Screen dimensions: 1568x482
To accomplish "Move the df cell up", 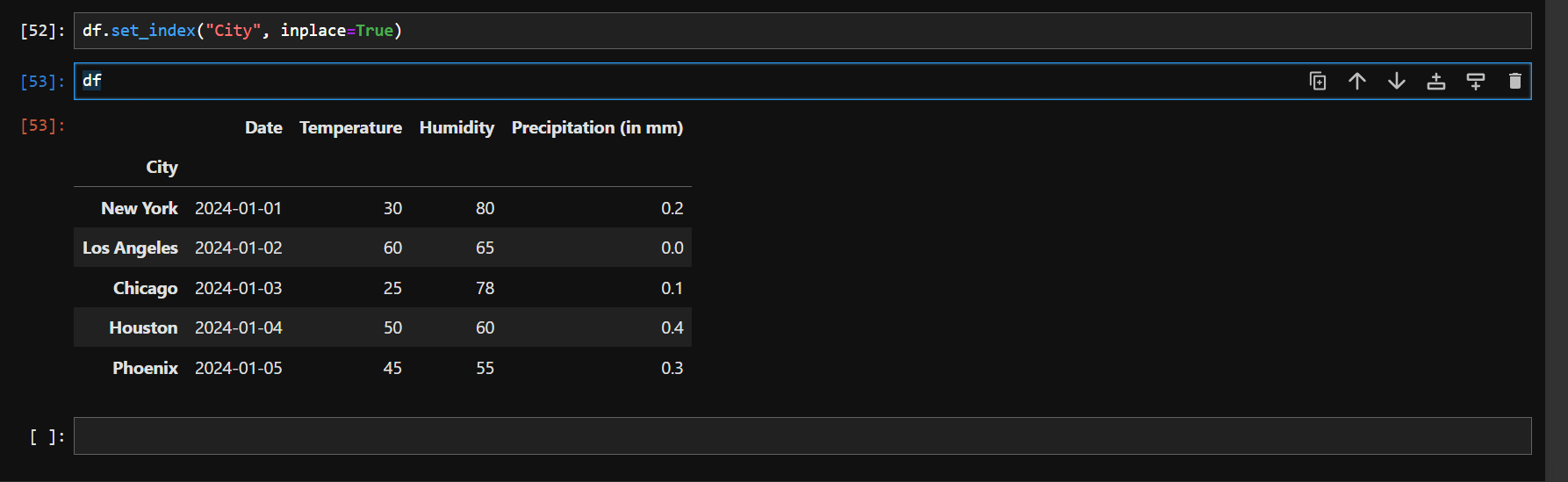I will click(x=1357, y=81).
